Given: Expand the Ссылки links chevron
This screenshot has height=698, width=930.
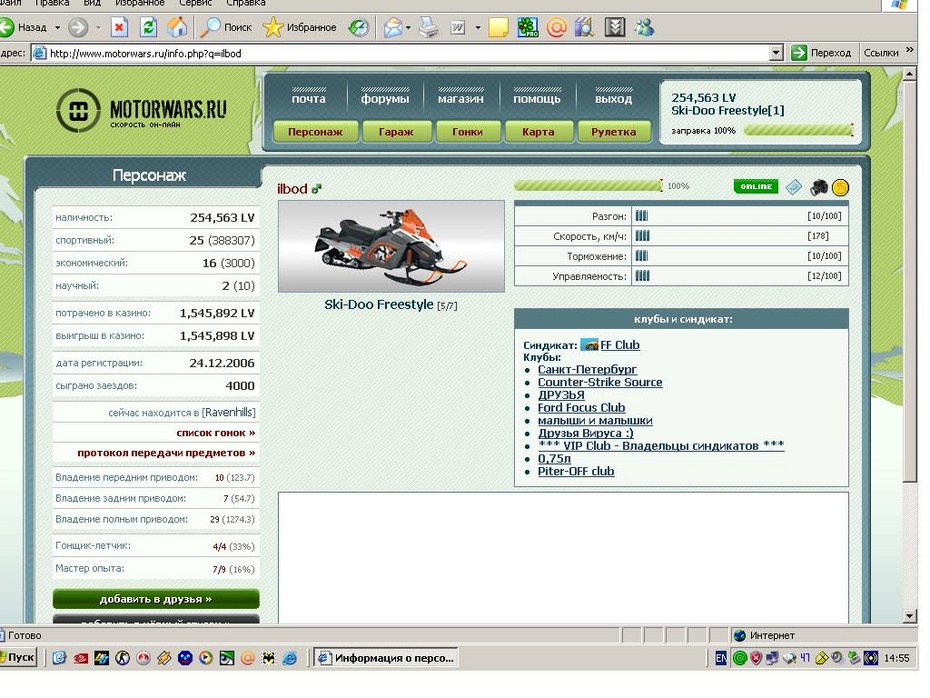Looking at the screenshot, I should (x=910, y=51).
